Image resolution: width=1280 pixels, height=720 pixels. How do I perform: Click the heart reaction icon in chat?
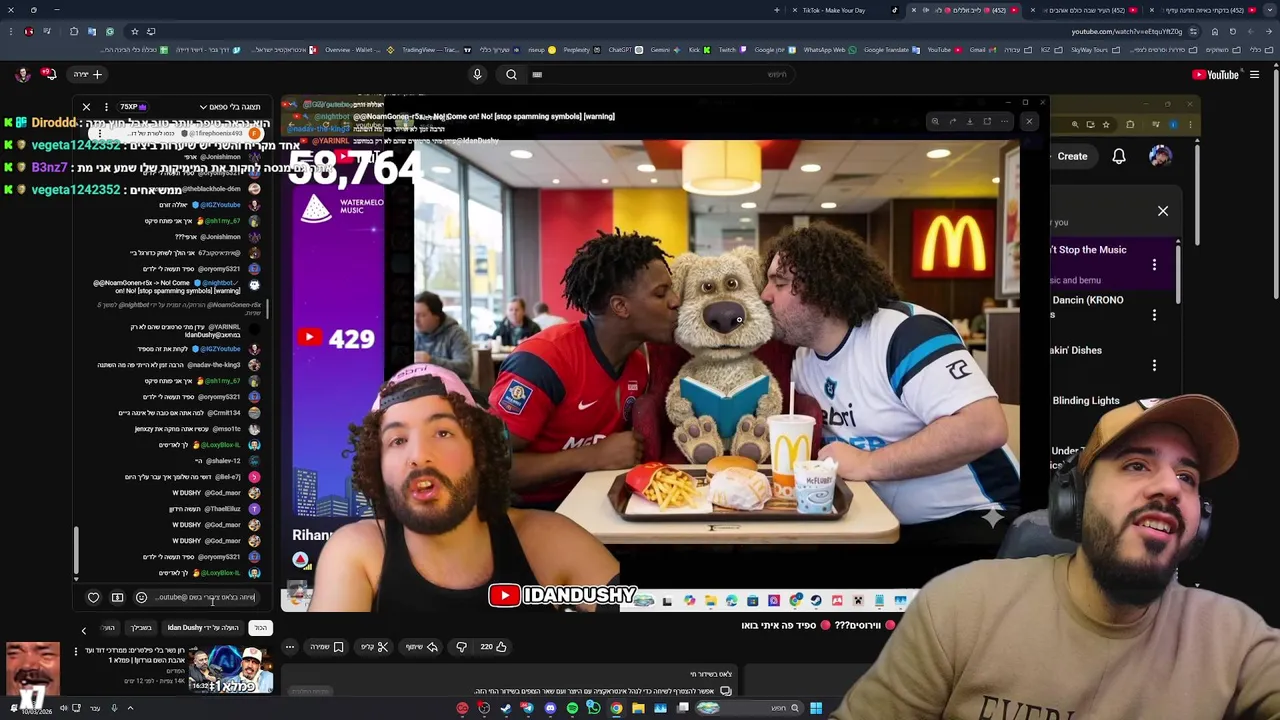coord(93,598)
